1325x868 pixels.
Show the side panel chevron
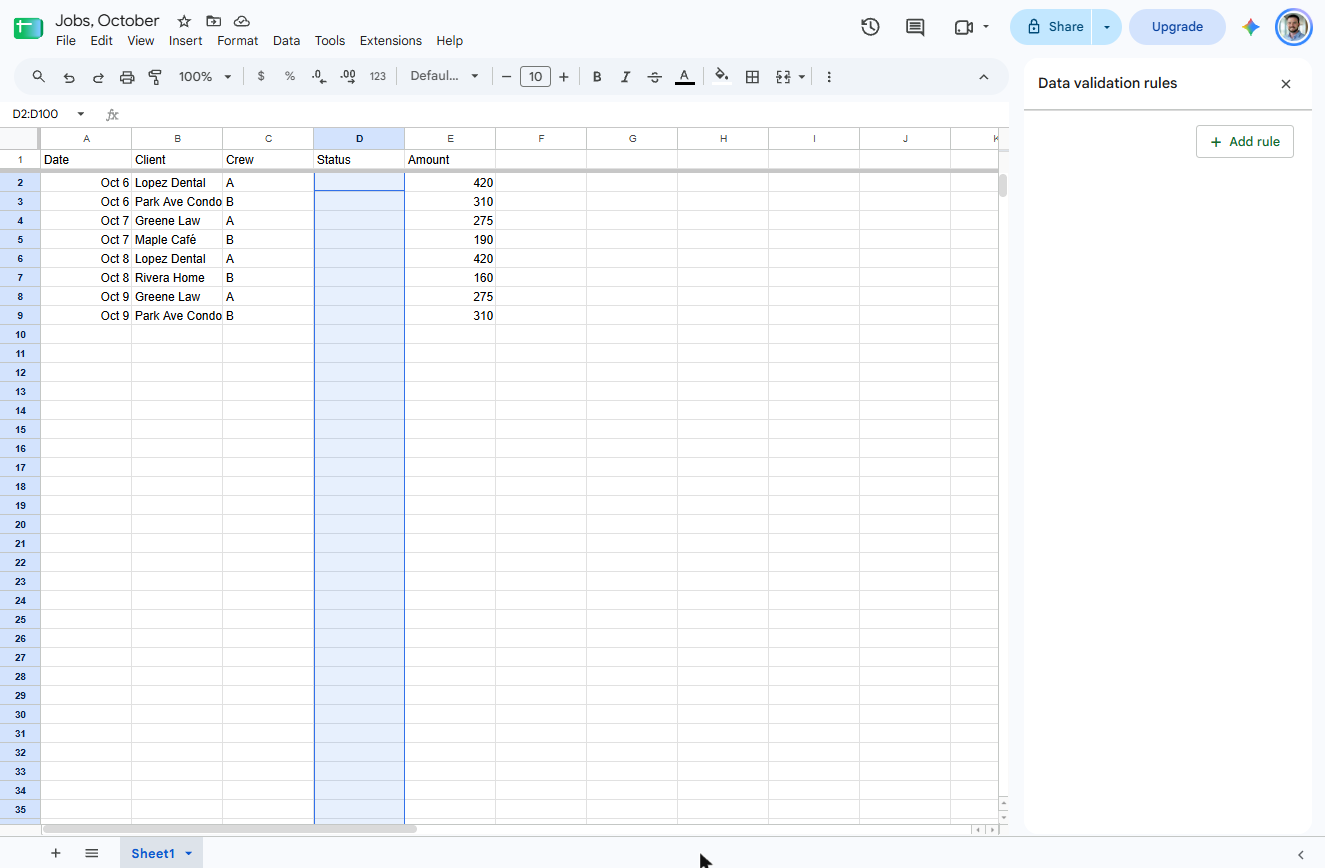coord(1301,854)
